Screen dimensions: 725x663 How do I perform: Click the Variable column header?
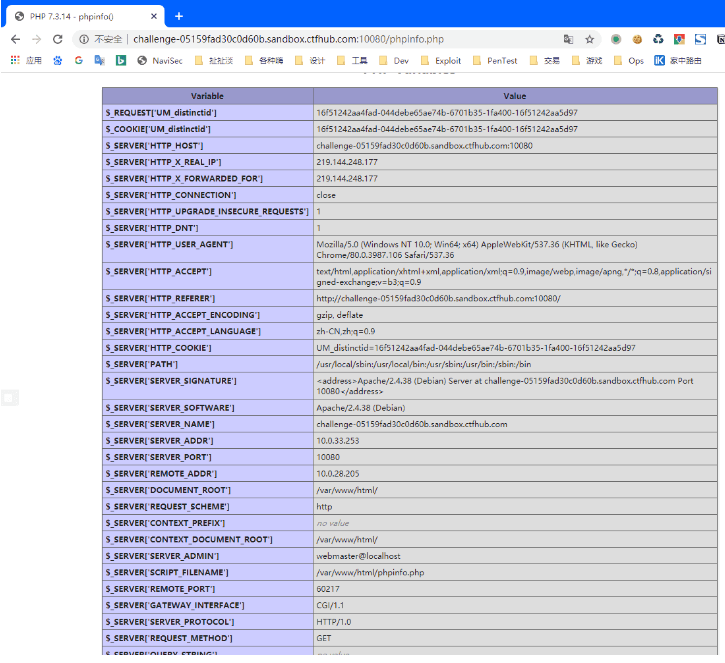pyautogui.click(x=208, y=96)
